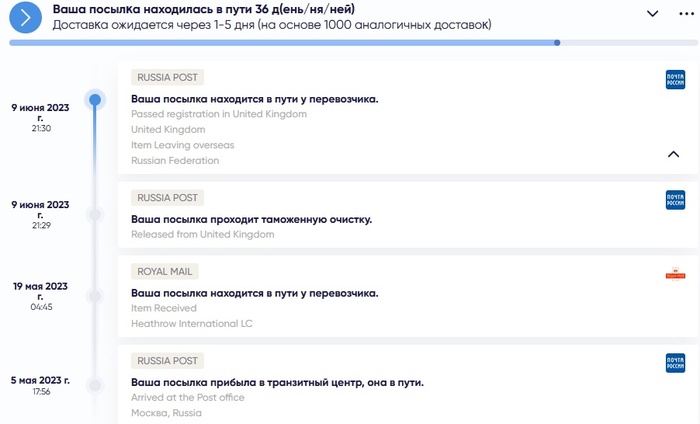
Task: Select the active blue timeline marker
Action: tap(95, 100)
